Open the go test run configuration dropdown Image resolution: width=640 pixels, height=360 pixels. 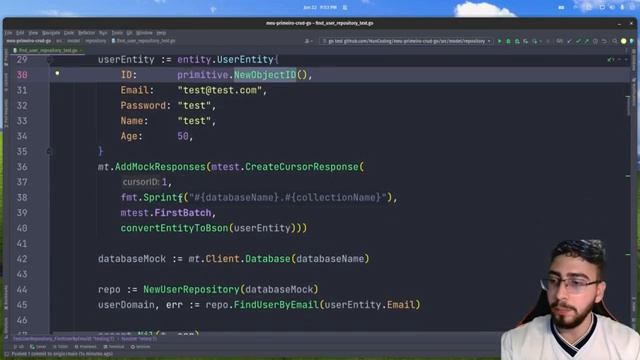point(407,41)
